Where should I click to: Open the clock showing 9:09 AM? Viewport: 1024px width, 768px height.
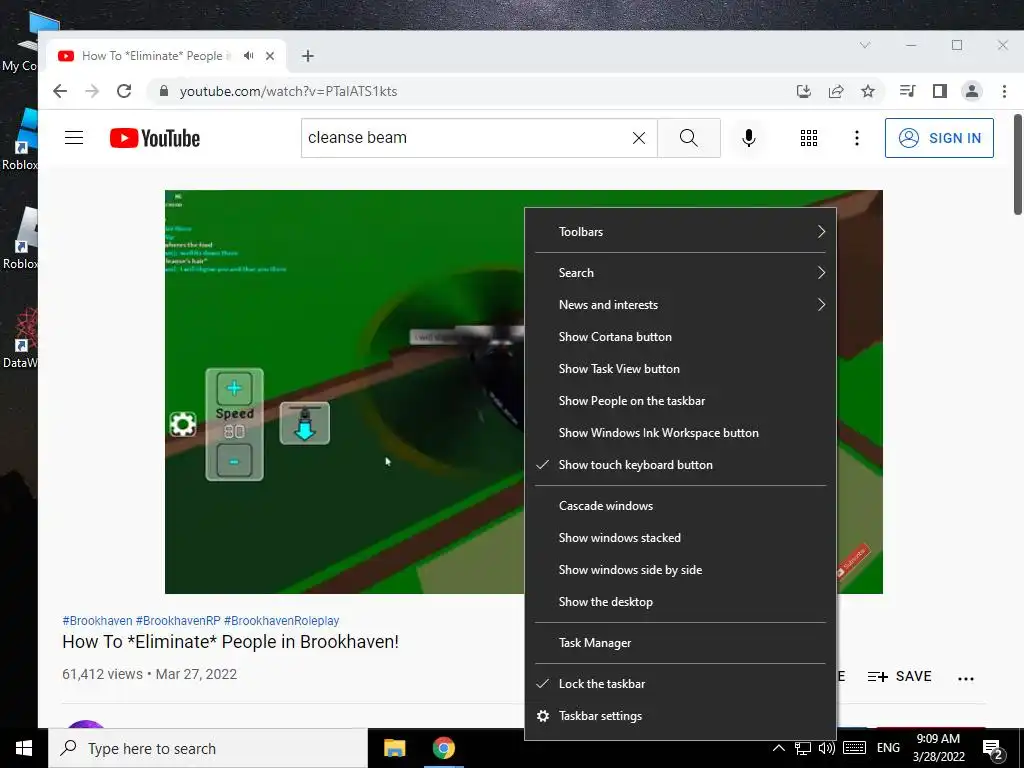pyautogui.click(x=938, y=748)
